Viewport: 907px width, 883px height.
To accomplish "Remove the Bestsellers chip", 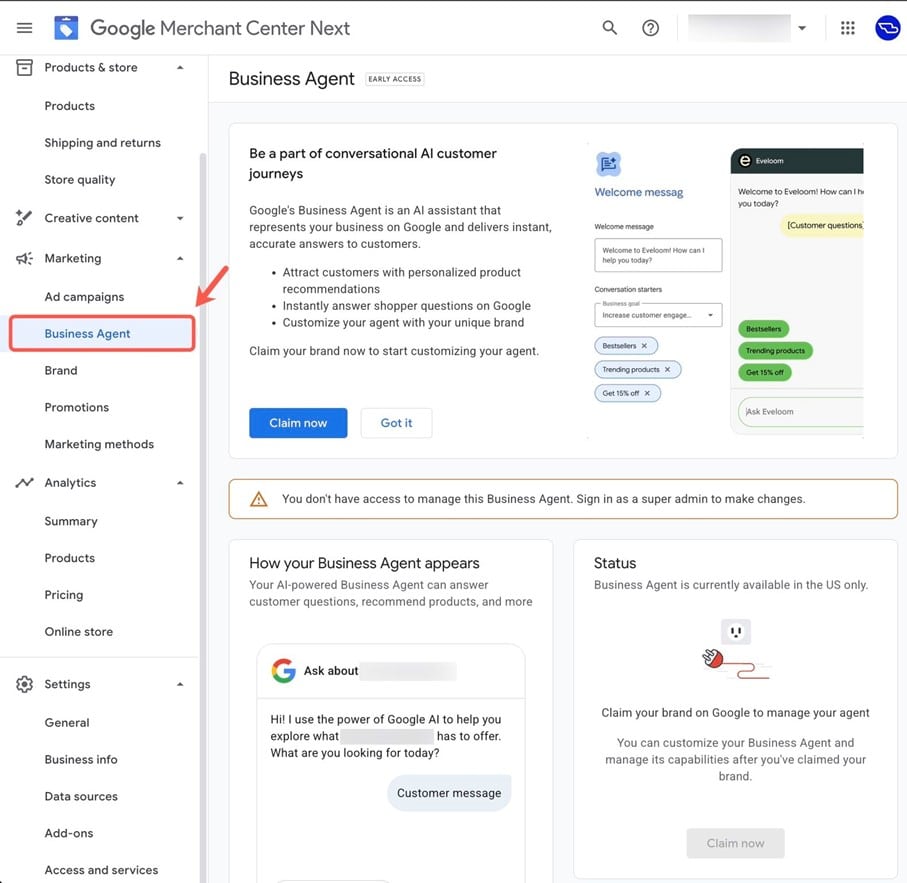I will click(644, 346).
